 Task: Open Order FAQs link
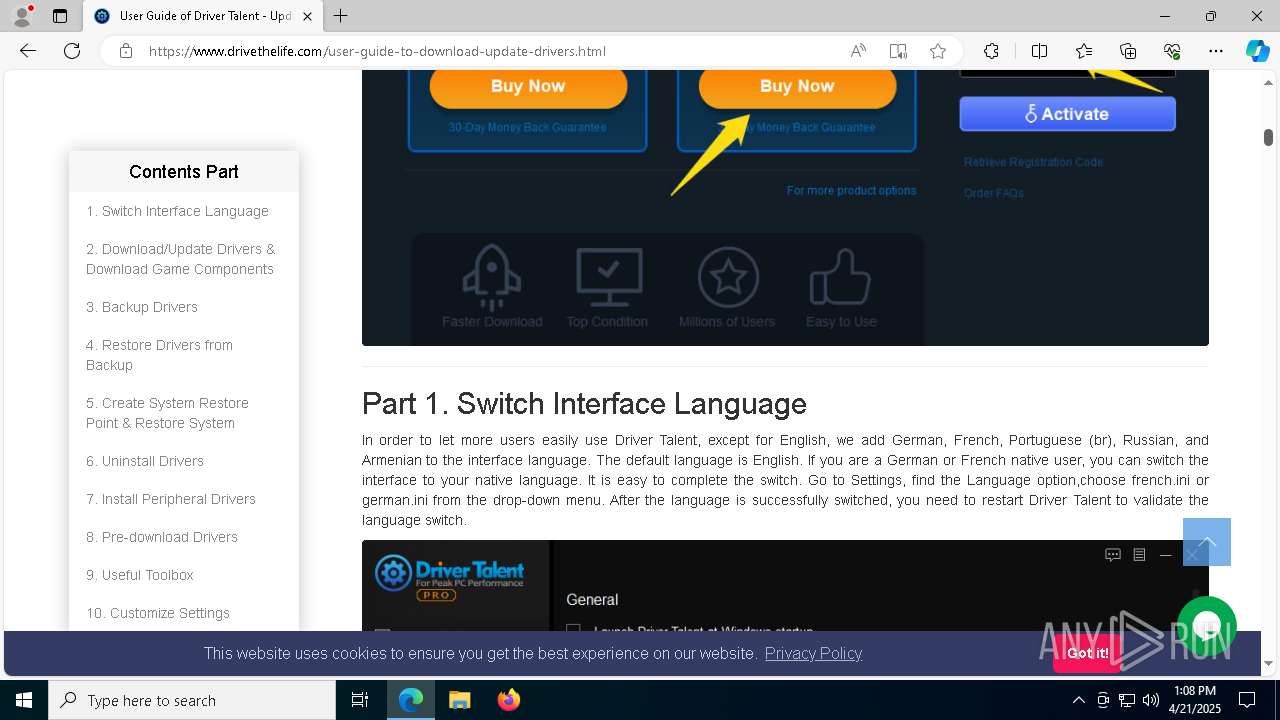[994, 193]
